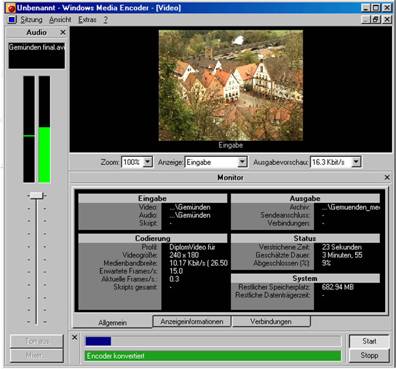Viewport: 396px width, 369px height.
Task: Close the progress bar panel
Action: pos(75,337)
